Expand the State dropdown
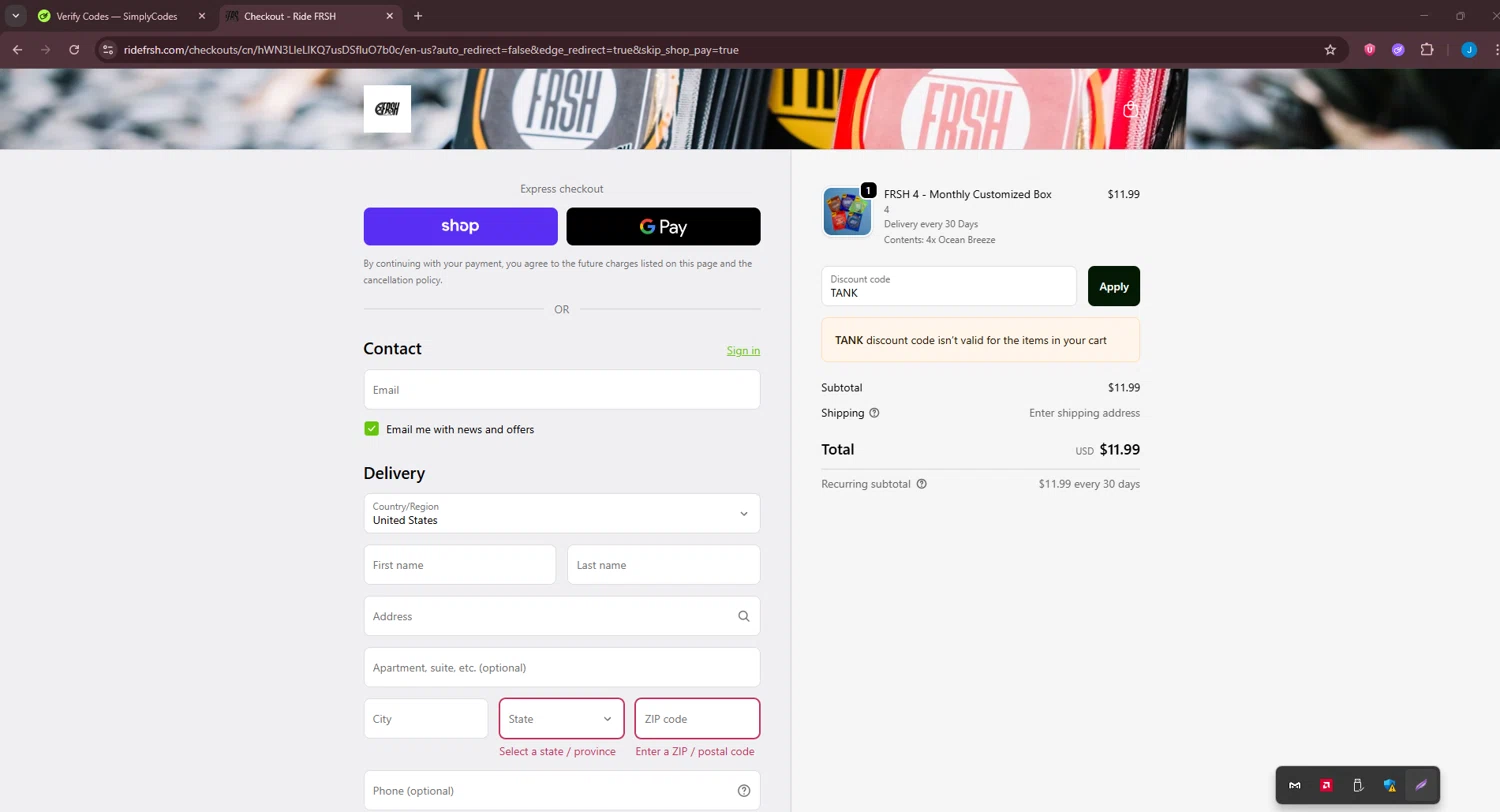1500x812 pixels. tap(562, 718)
